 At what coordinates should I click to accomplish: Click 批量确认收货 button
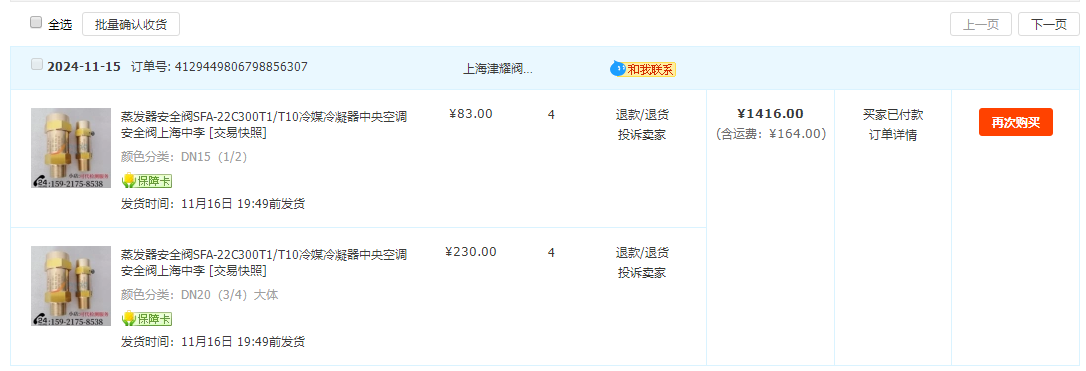coord(131,24)
